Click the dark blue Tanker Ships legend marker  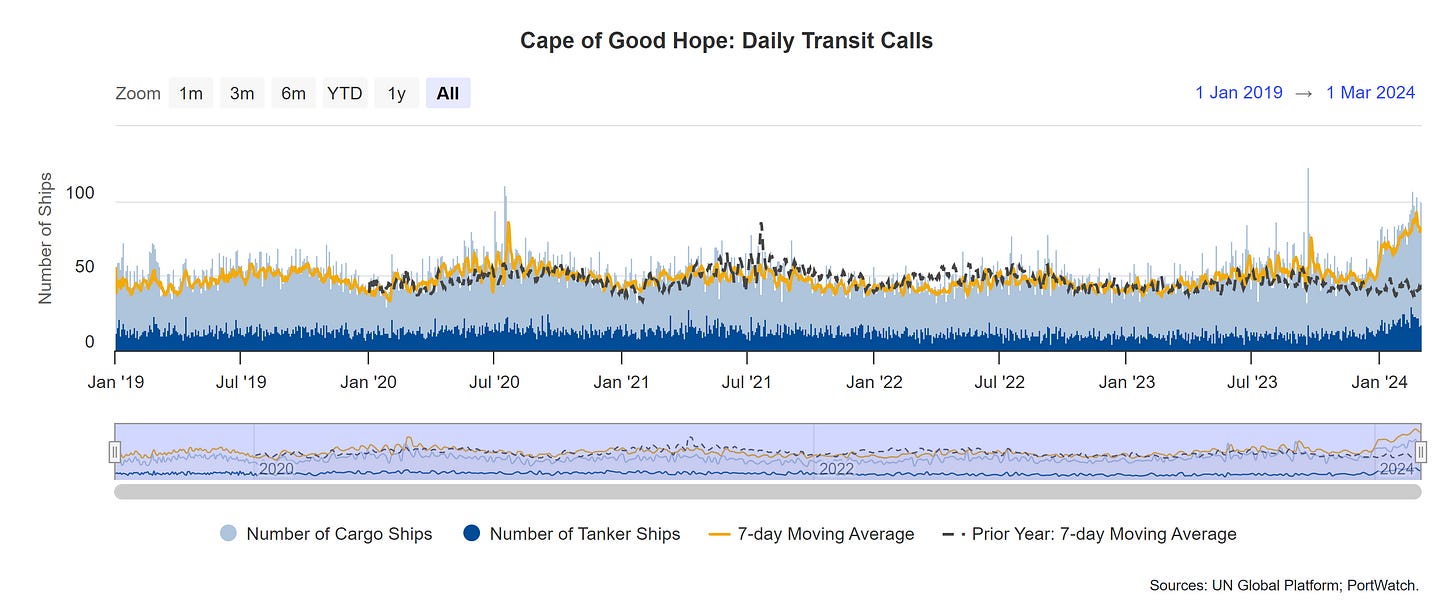pos(470,534)
